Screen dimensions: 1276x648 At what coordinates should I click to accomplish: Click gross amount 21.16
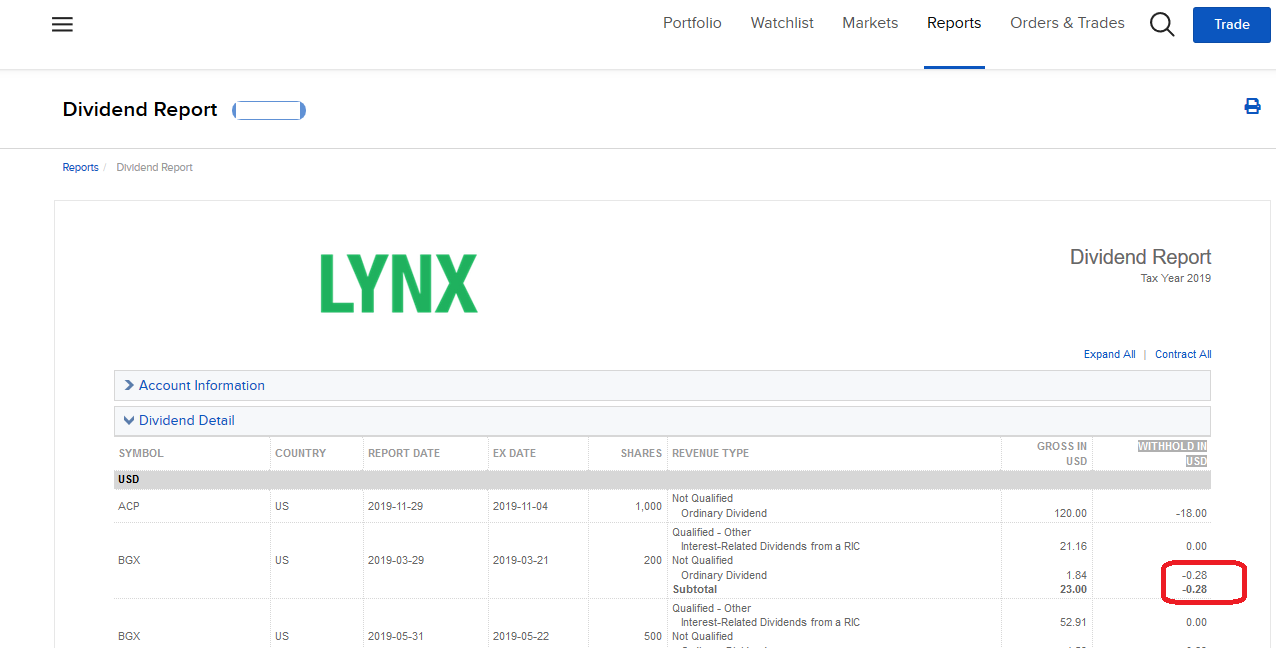[1073, 546]
